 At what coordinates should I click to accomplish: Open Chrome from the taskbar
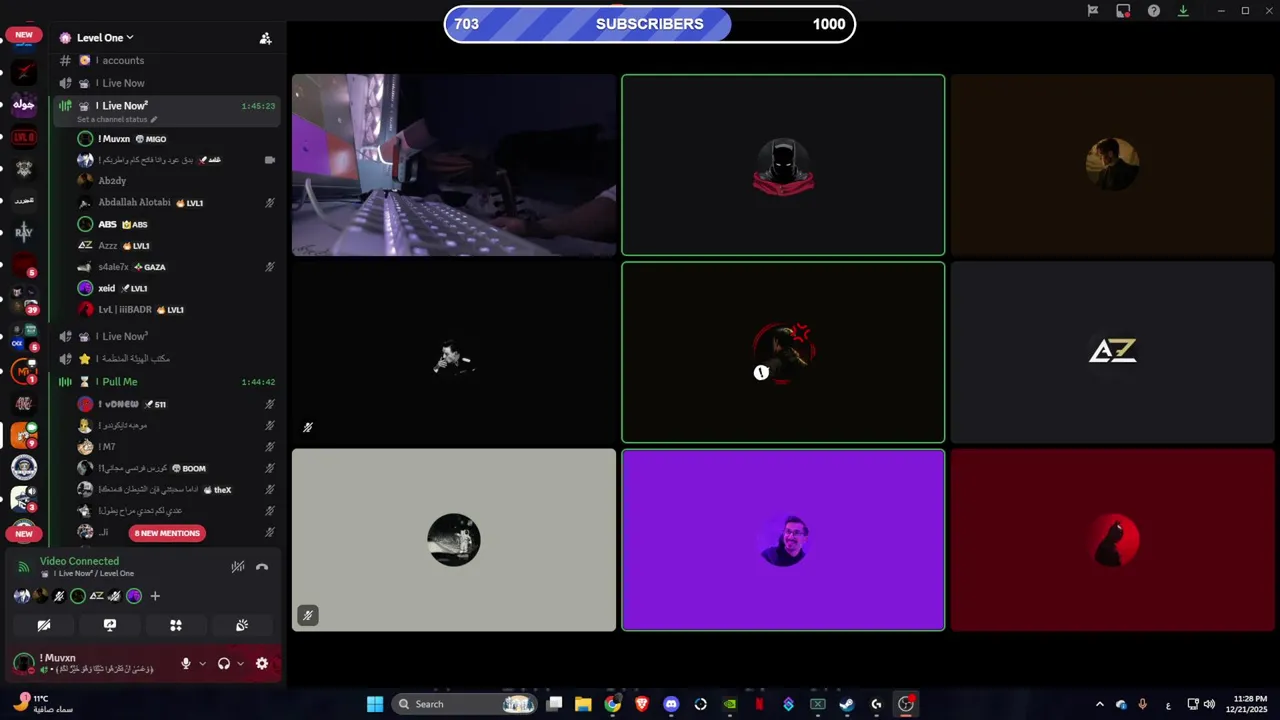point(612,704)
